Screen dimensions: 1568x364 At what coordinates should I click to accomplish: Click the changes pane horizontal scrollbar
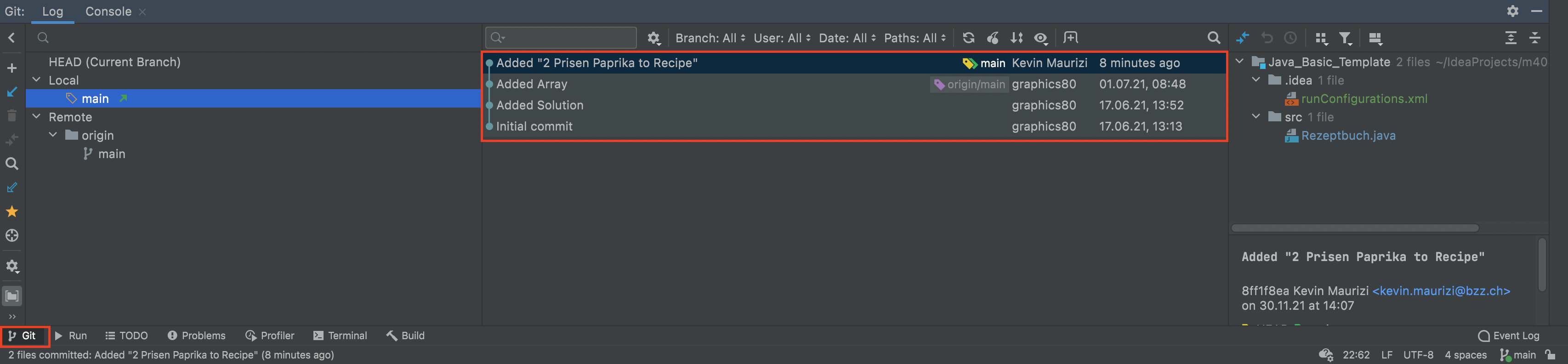[1354, 227]
